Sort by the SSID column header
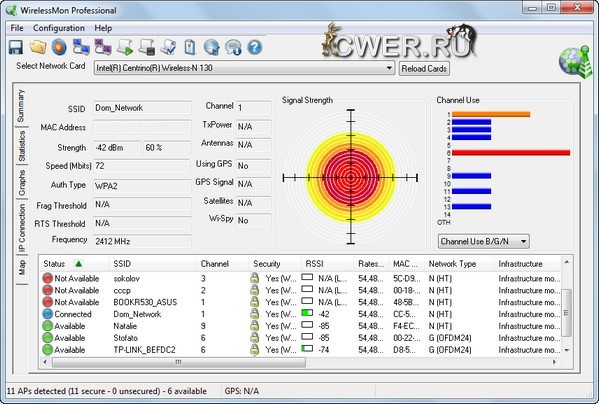Screen dimensions: 599x404 [153, 264]
